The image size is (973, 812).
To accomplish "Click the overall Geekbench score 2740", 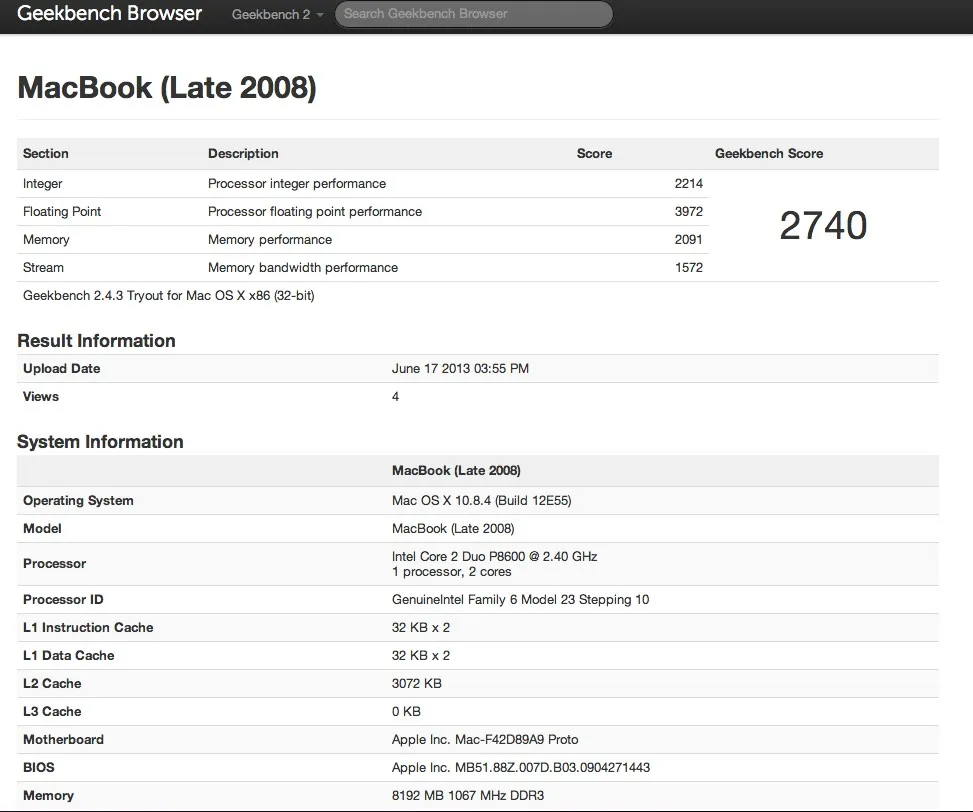I will (x=823, y=225).
